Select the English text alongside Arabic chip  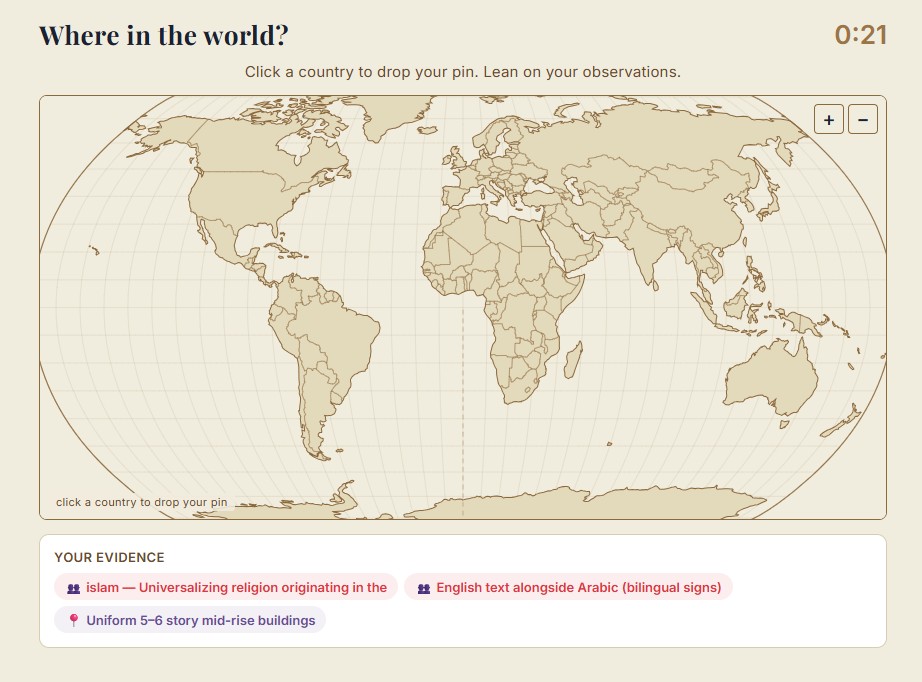tap(568, 587)
